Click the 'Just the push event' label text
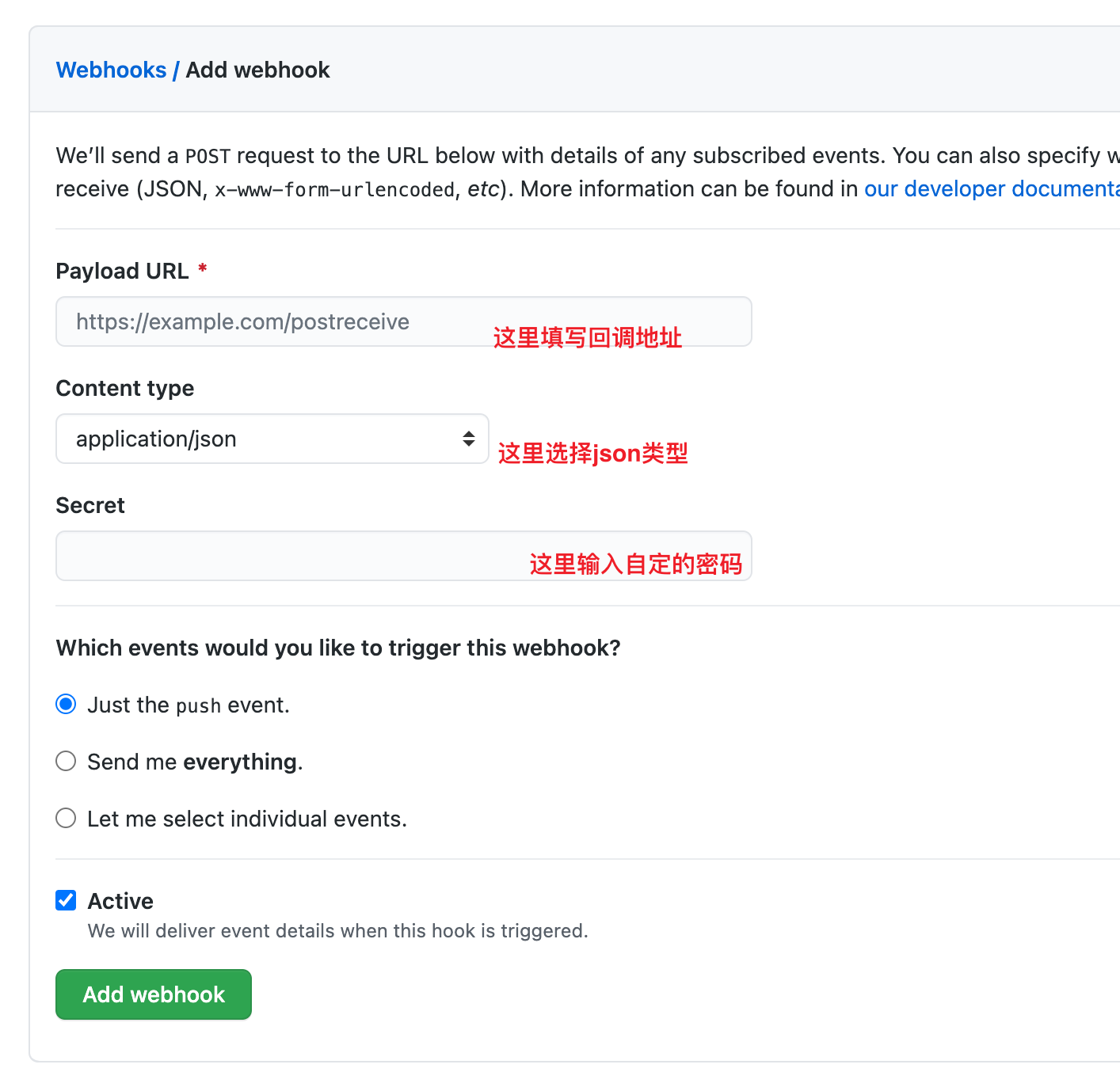The image size is (1120, 1091). point(189,705)
